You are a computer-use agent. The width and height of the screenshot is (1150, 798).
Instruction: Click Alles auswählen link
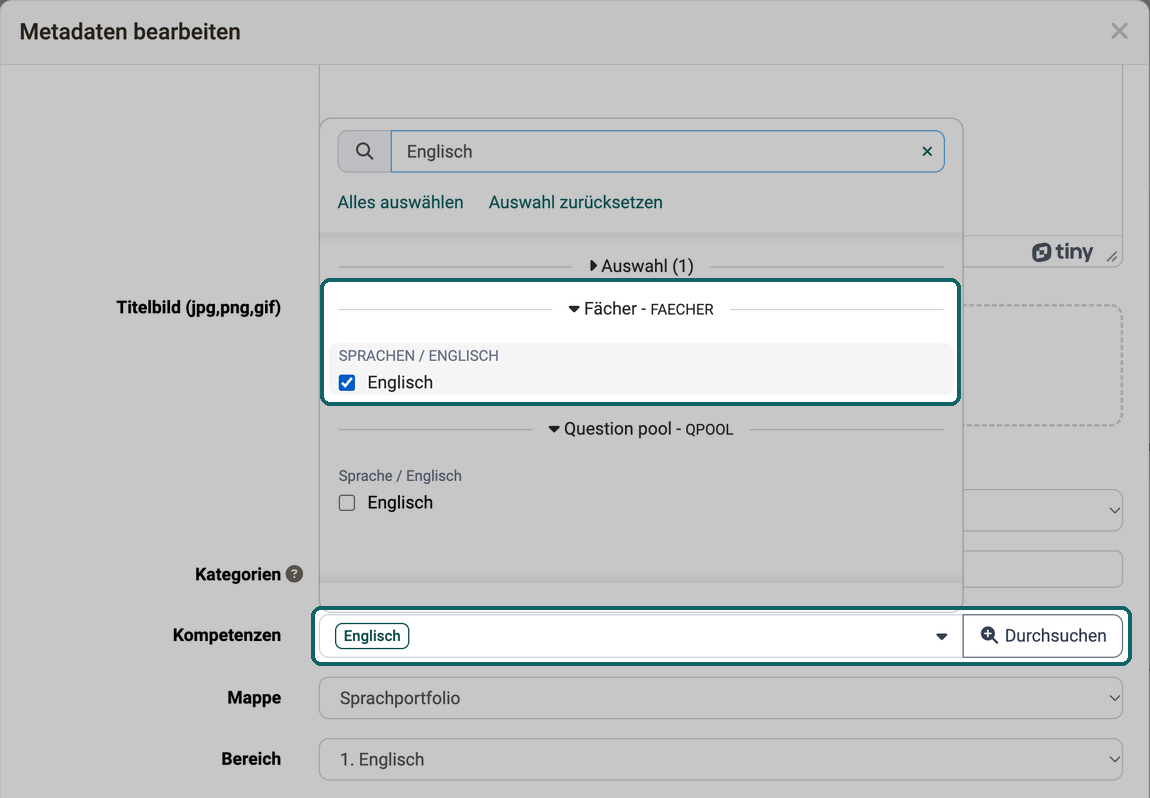(x=400, y=202)
